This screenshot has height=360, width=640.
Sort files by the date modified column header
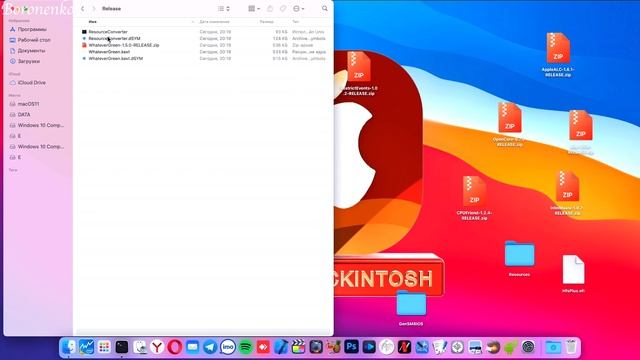click(x=214, y=22)
